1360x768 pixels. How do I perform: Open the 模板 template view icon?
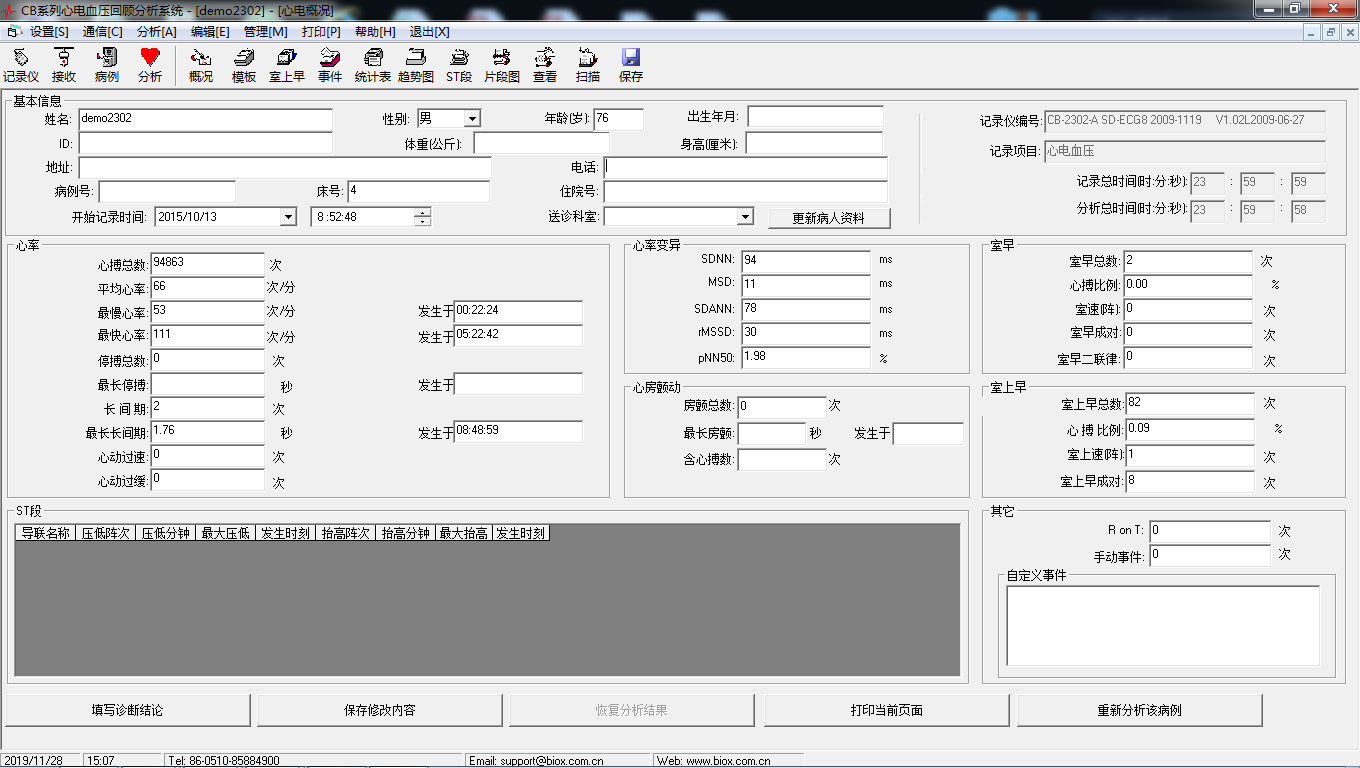244,65
